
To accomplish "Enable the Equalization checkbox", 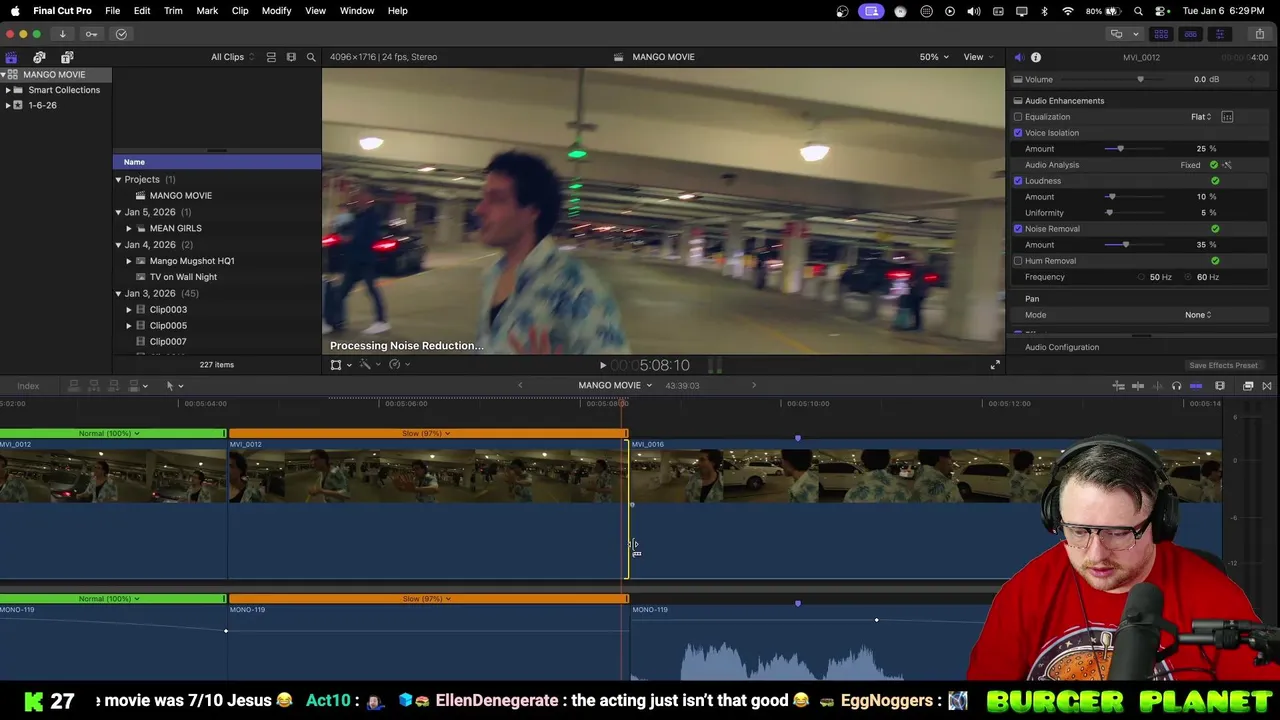I will pyautogui.click(x=1018, y=117).
